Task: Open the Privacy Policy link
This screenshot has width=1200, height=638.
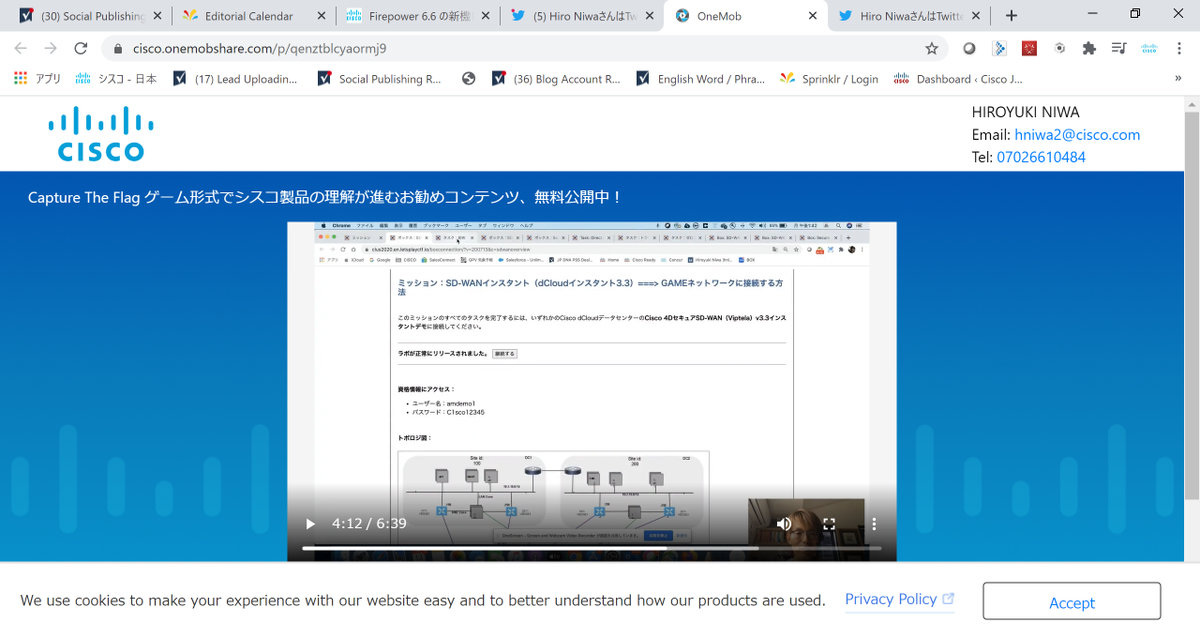Action: [x=899, y=599]
